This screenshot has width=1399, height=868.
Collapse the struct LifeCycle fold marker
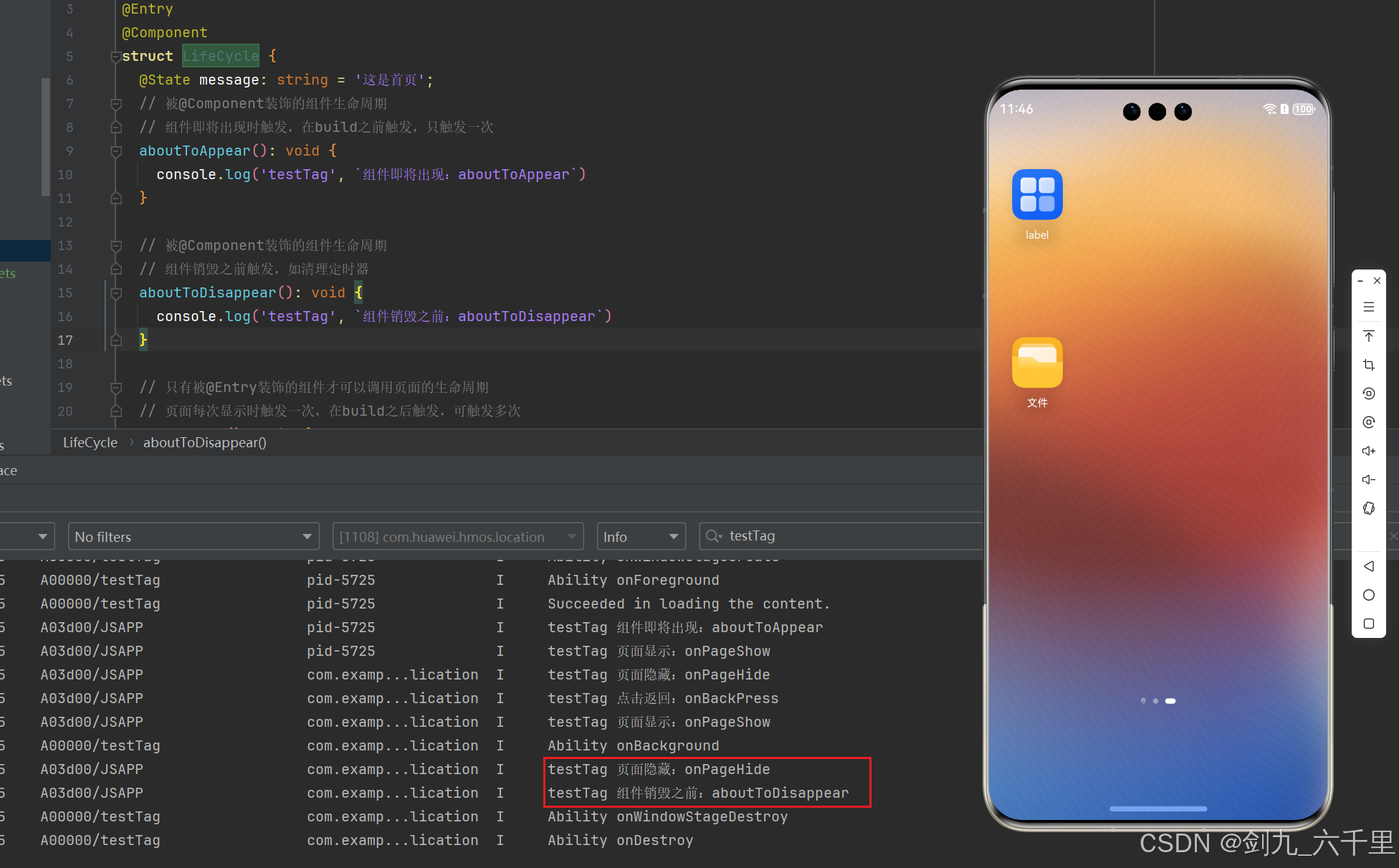coord(115,57)
